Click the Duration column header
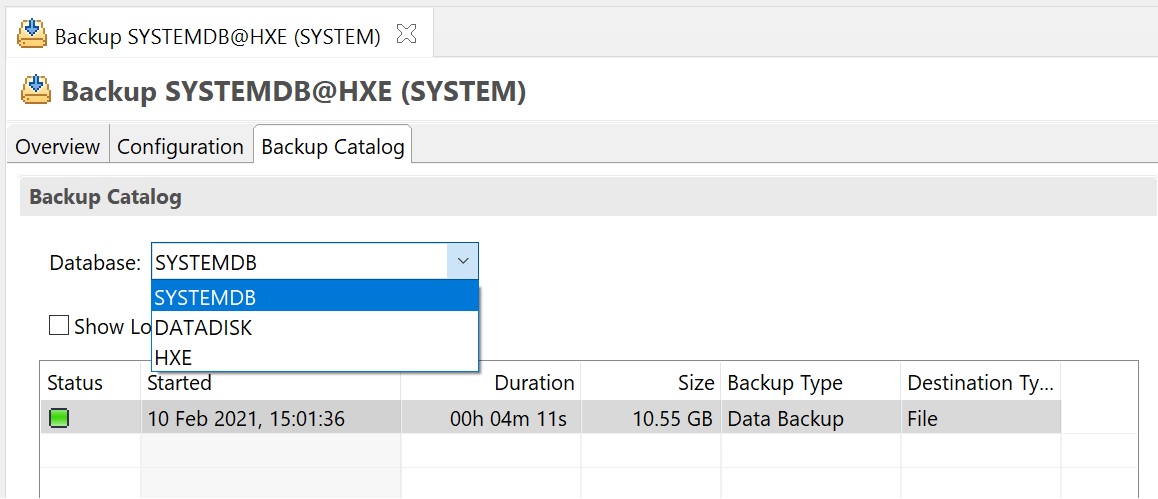This screenshot has width=1158, height=499. click(534, 383)
